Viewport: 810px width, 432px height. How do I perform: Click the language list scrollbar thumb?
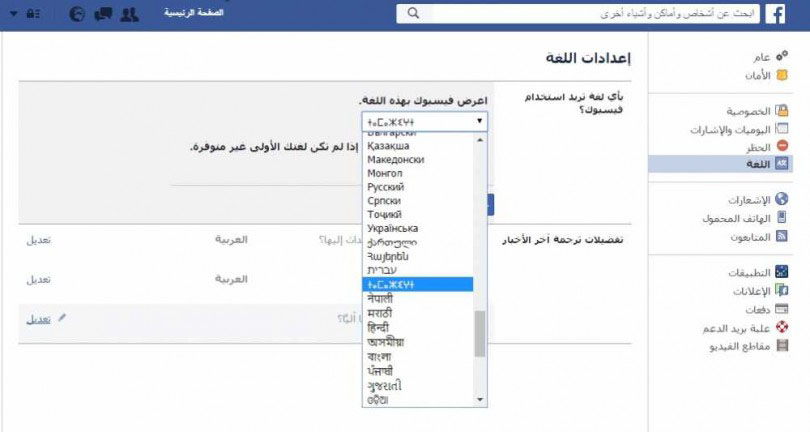click(479, 333)
